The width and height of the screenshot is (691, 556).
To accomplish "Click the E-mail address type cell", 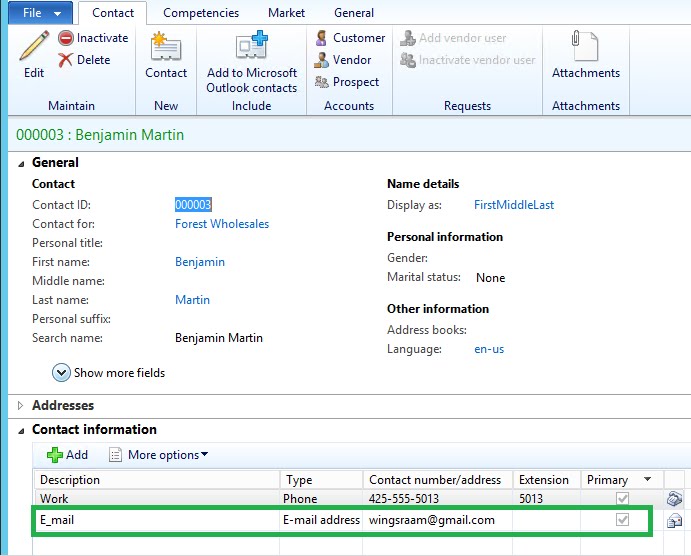I will (321, 520).
